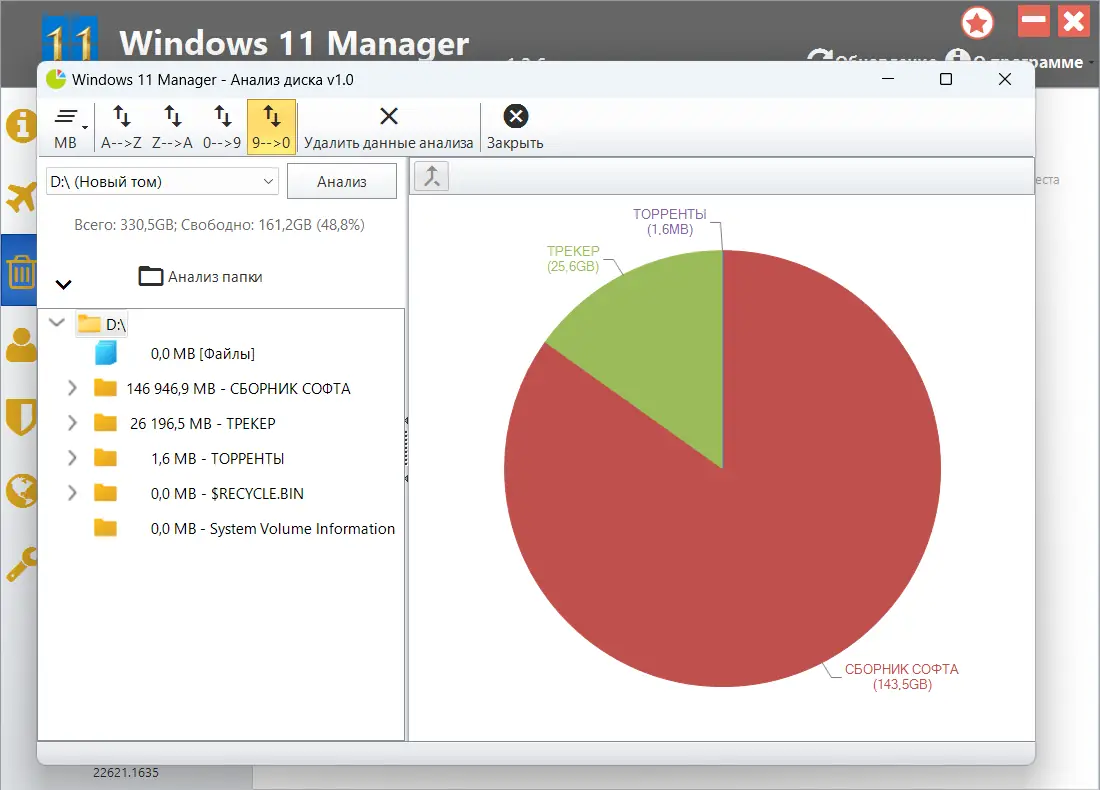Open wrench utilities section in main sidebar

[21, 565]
